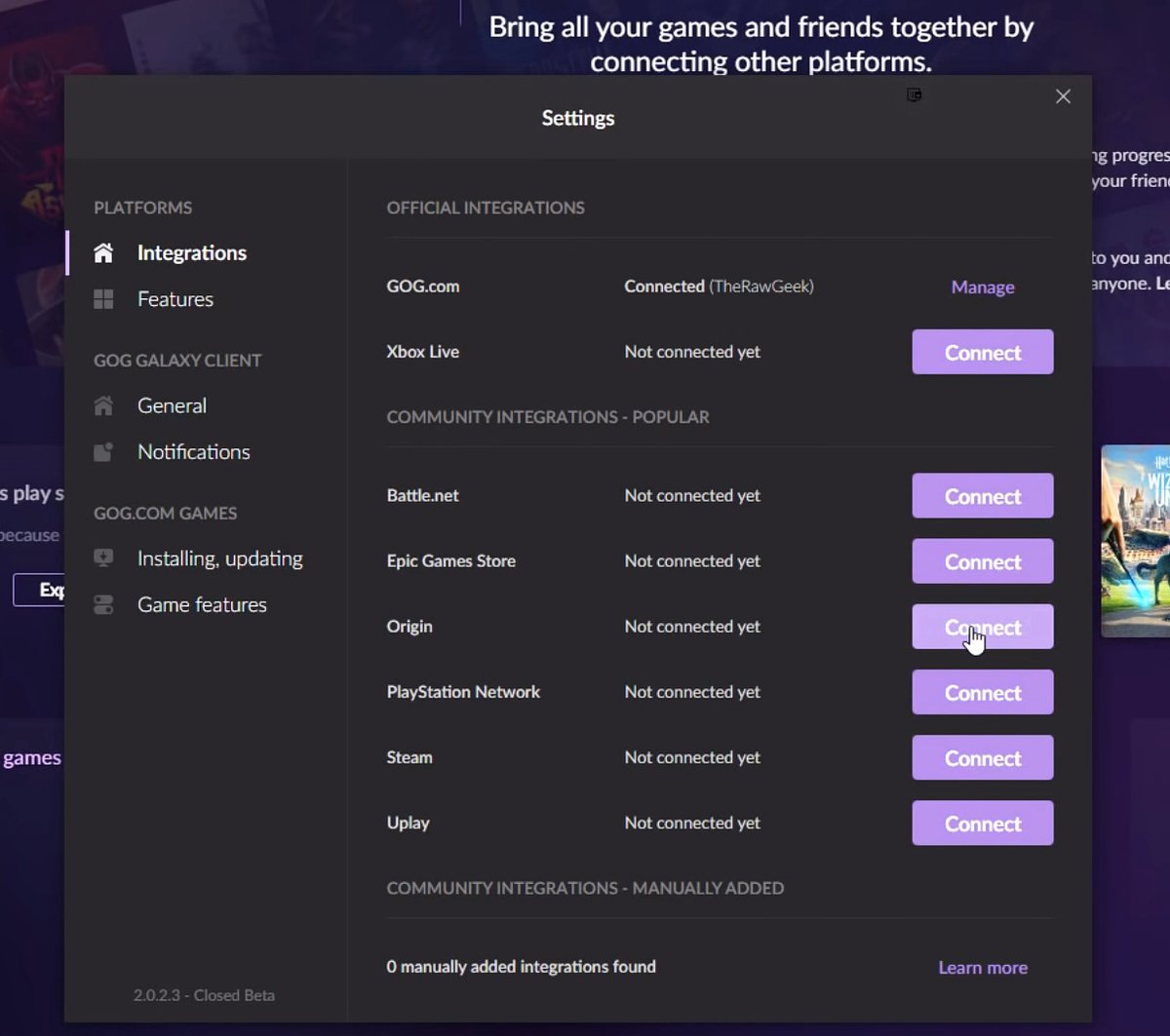Click the Game features toggle icon
The width and height of the screenshot is (1170, 1036).
[x=103, y=605]
